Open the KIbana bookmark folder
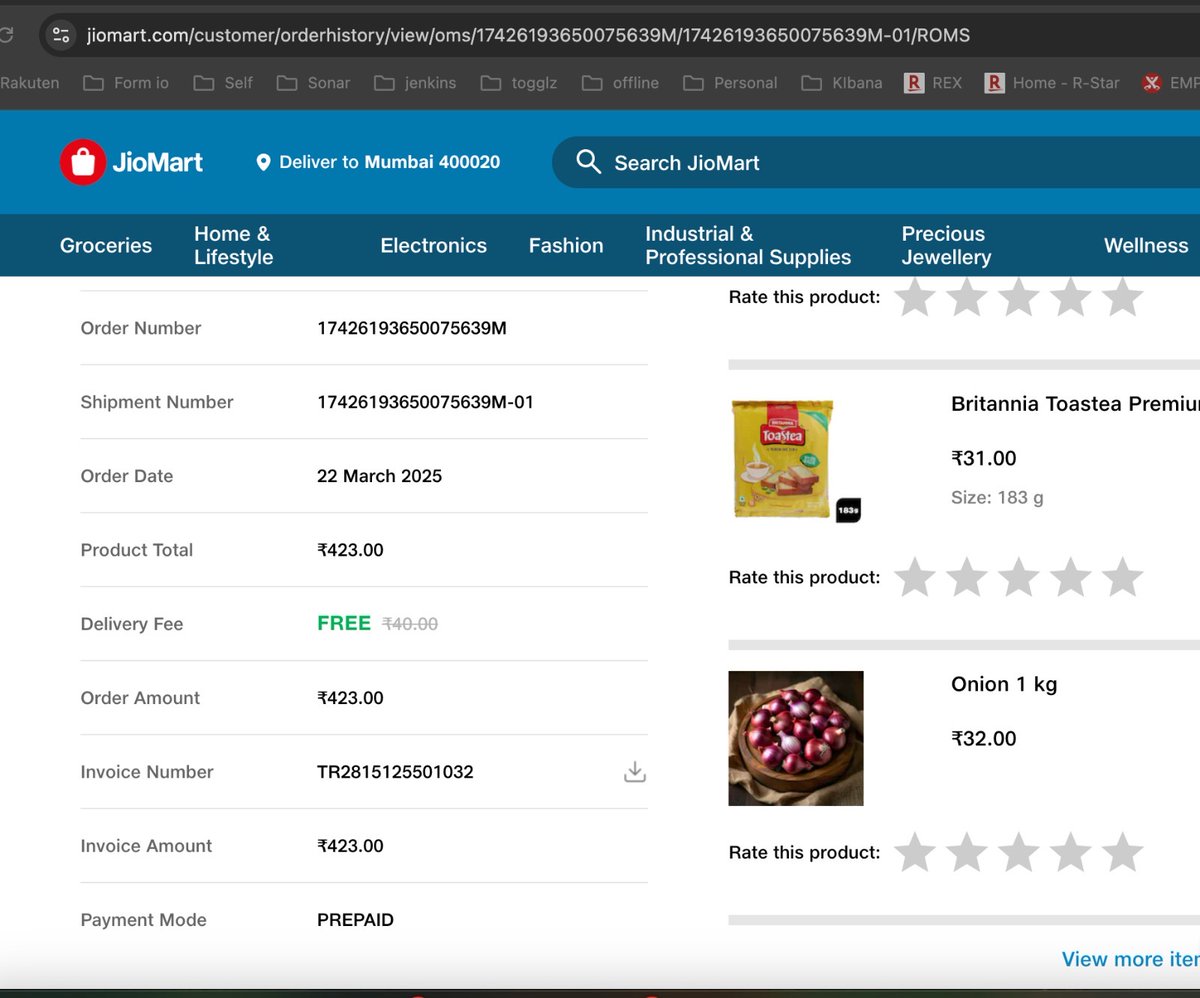The height and width of the screenshot is (998, 1200). (842, 83)
